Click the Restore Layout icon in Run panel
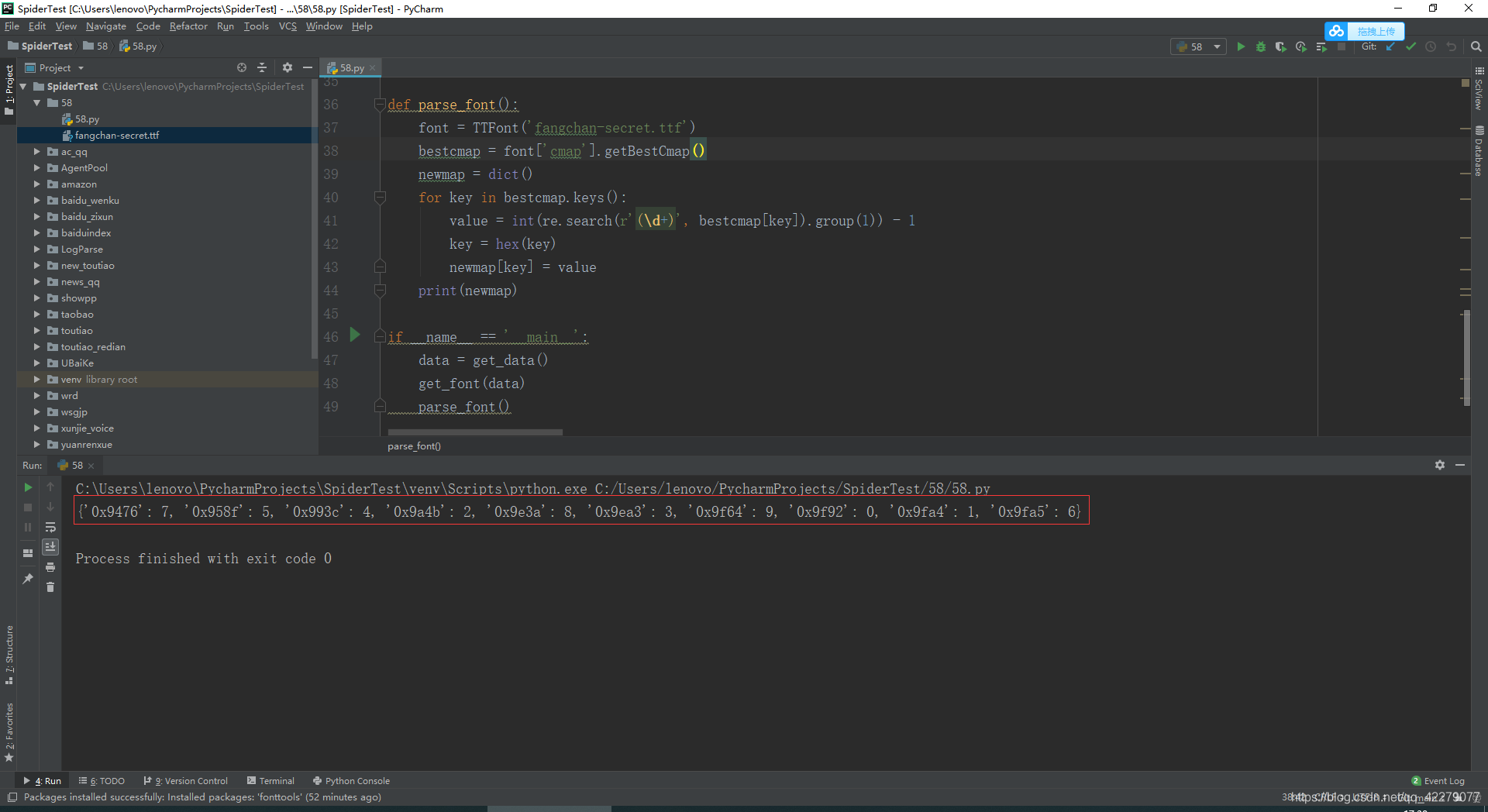1488x812 pixels. tap(28, 553)
